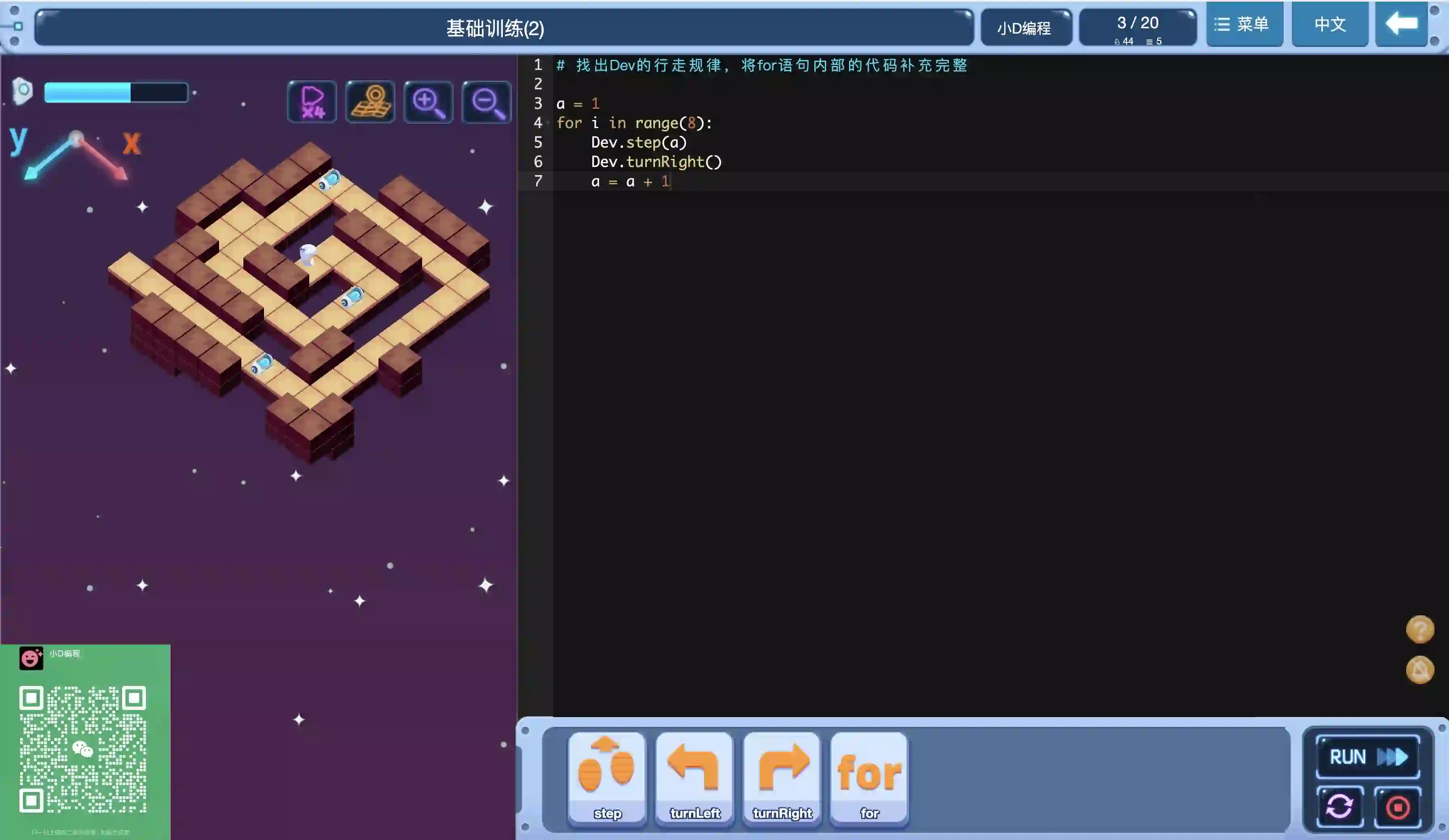Viewport: 1449px width, 840px height.
Task: Insert the step command block
Action: pyautogui.click(x=606, y=777)
